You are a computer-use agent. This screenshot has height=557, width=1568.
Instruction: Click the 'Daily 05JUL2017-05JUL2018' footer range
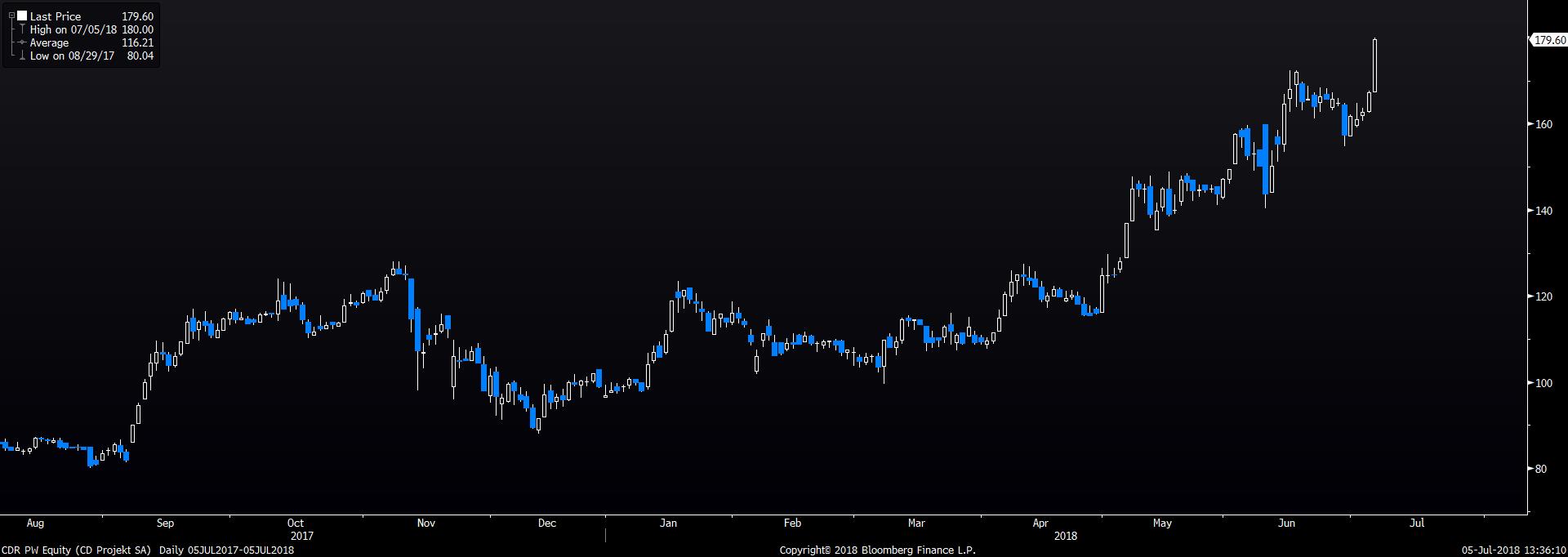(x=227, y=550)
